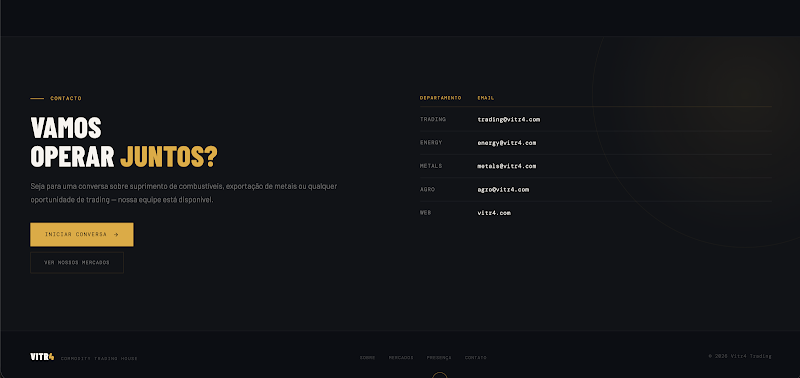Click the VITR4 logo in footer
Viewport: 800px width, 378px height.
[42, 357]
